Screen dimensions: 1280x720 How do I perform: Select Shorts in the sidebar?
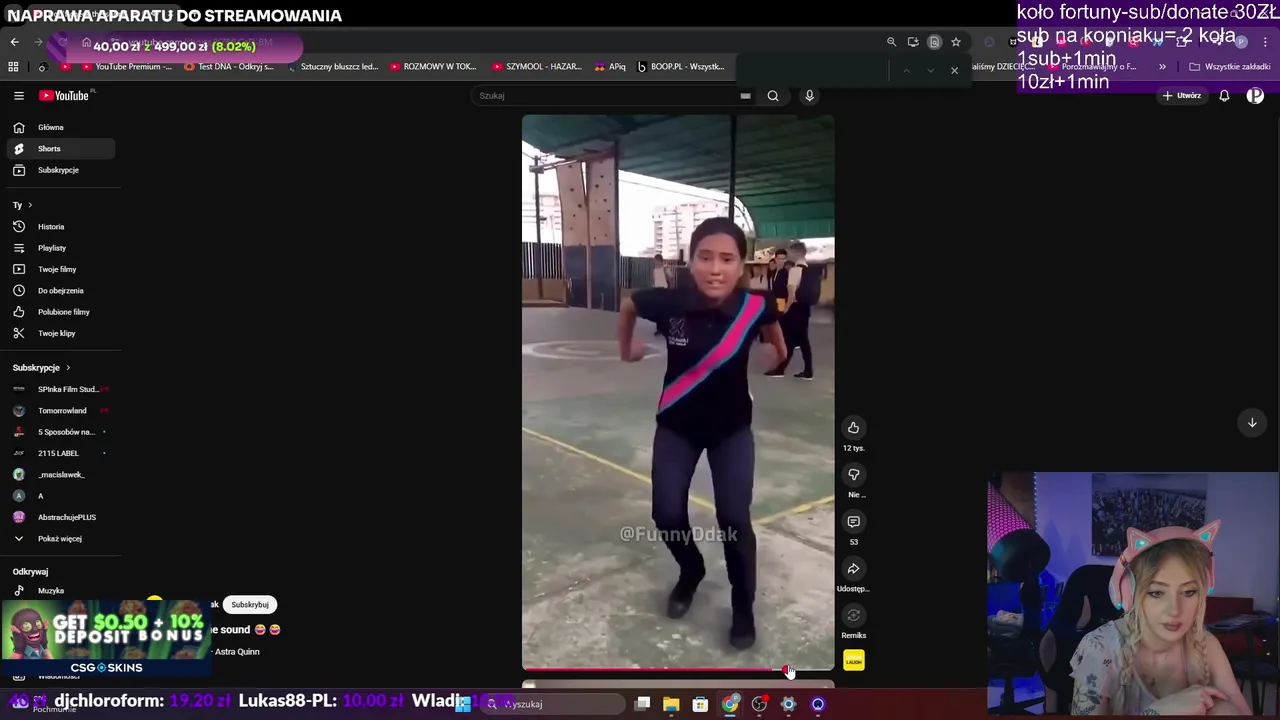pos(60,148)
